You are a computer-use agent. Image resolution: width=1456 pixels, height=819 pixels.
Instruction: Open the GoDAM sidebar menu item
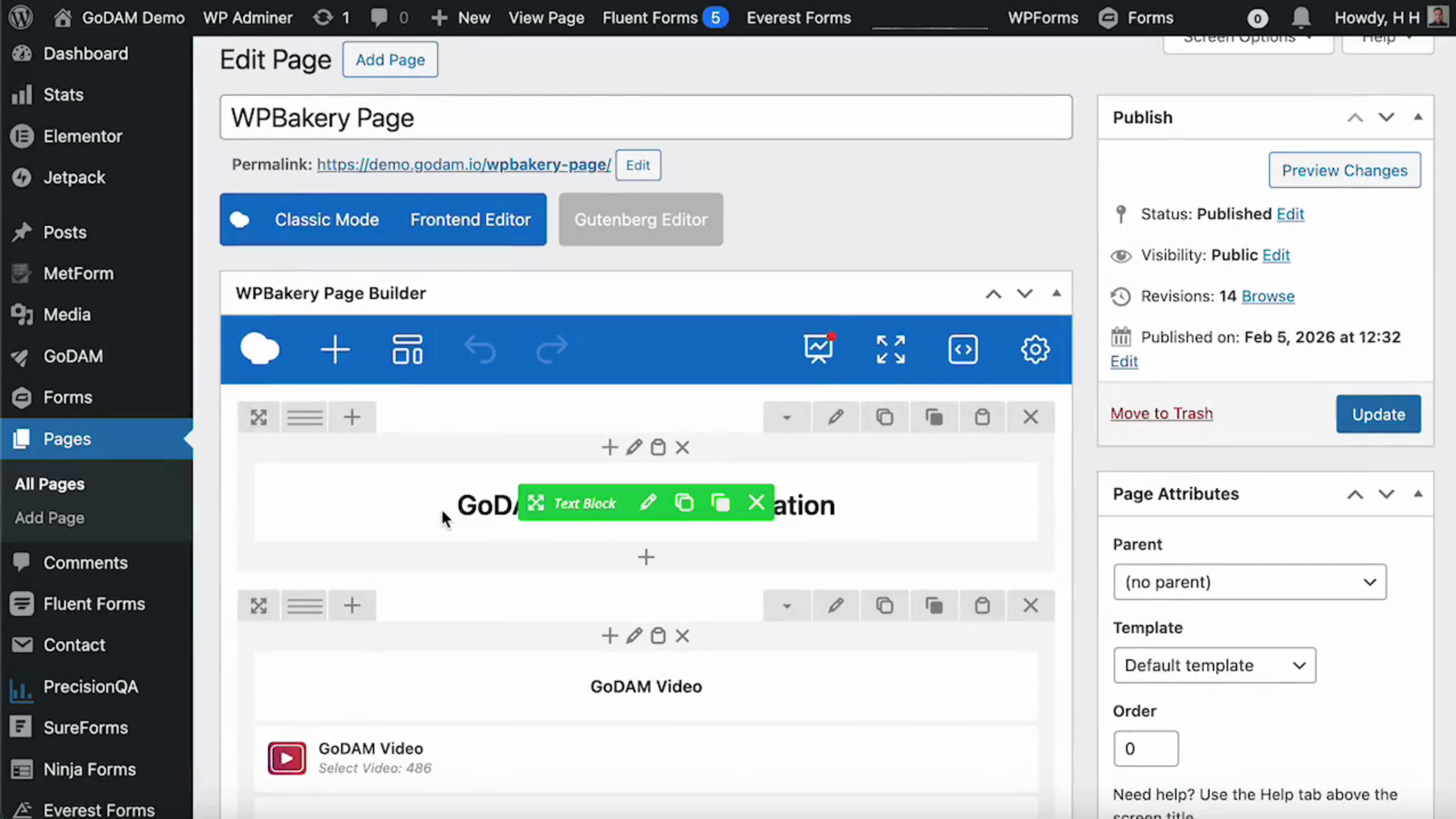(74, 356)
